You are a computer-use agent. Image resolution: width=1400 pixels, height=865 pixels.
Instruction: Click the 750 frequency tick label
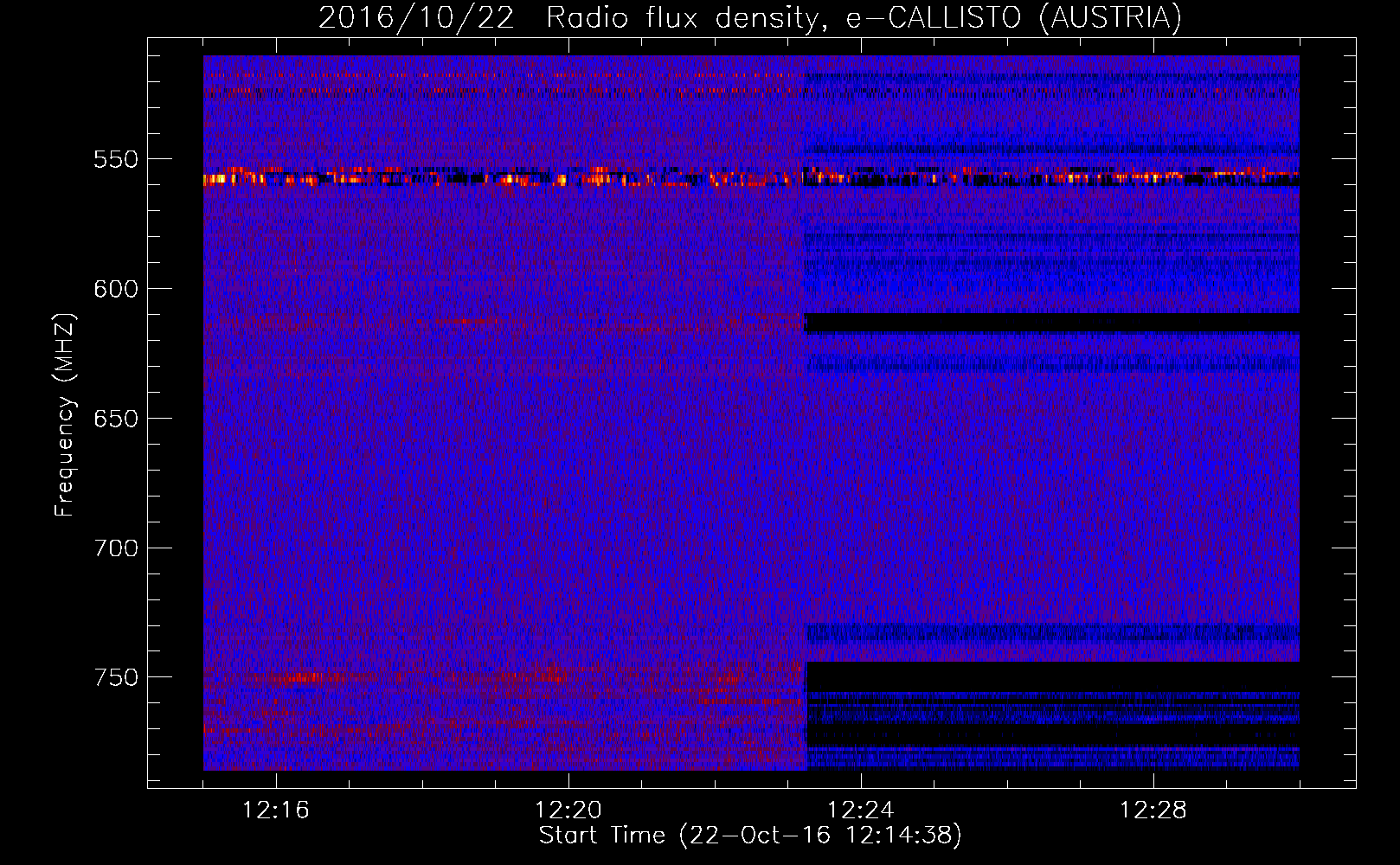click(116, 677)
